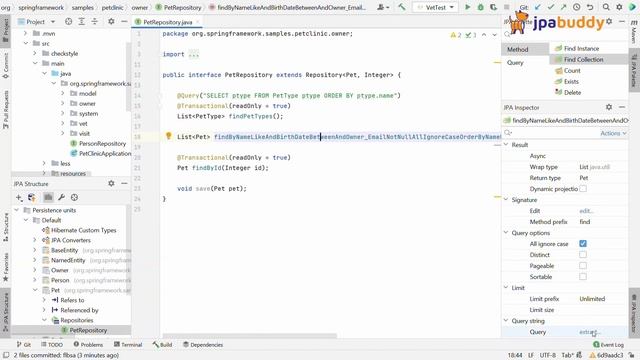Open Project panel options gear
Viewport: 640px width, 360px height.
point(111,21)
